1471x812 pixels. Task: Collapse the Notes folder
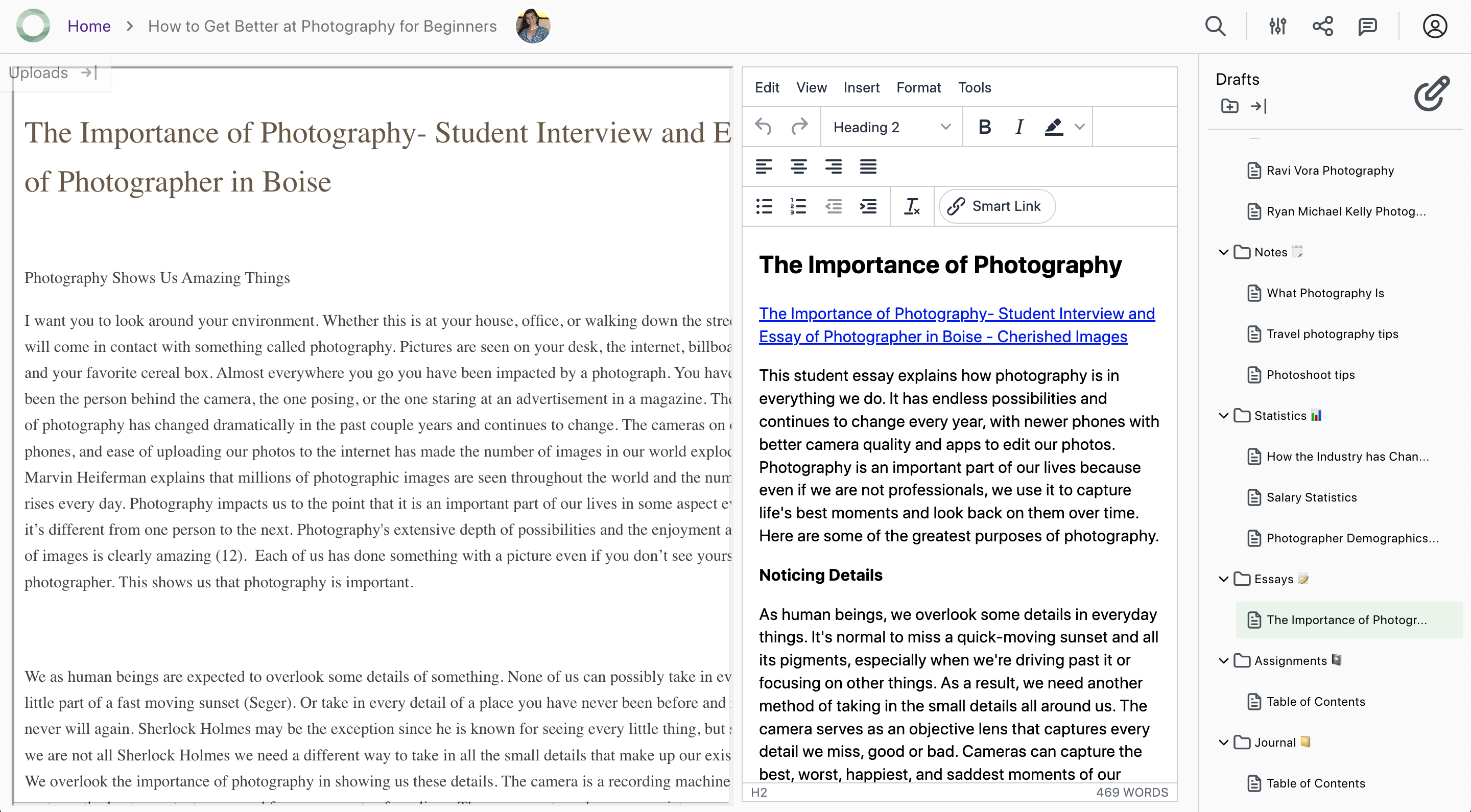(x=1223, y=252)
